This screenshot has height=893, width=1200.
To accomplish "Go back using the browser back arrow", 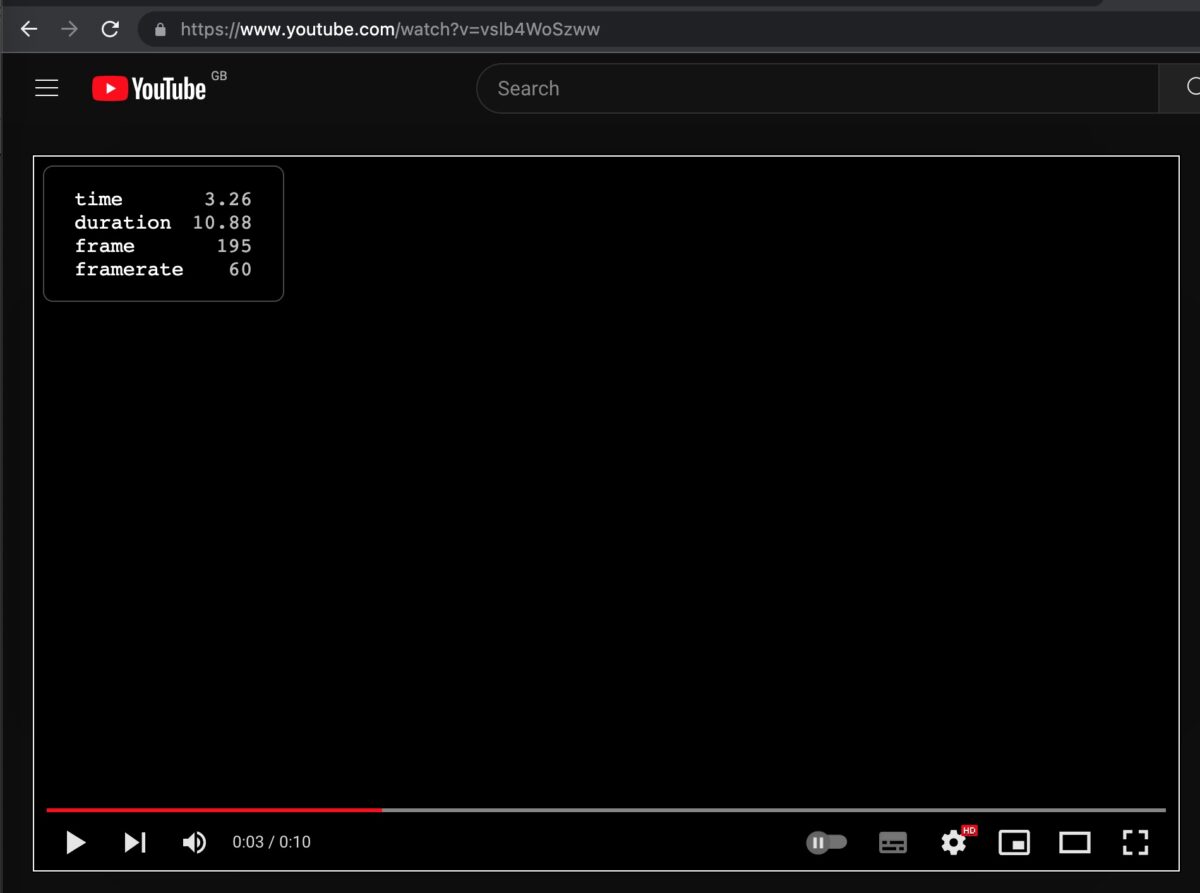I will tap(29, 29).
